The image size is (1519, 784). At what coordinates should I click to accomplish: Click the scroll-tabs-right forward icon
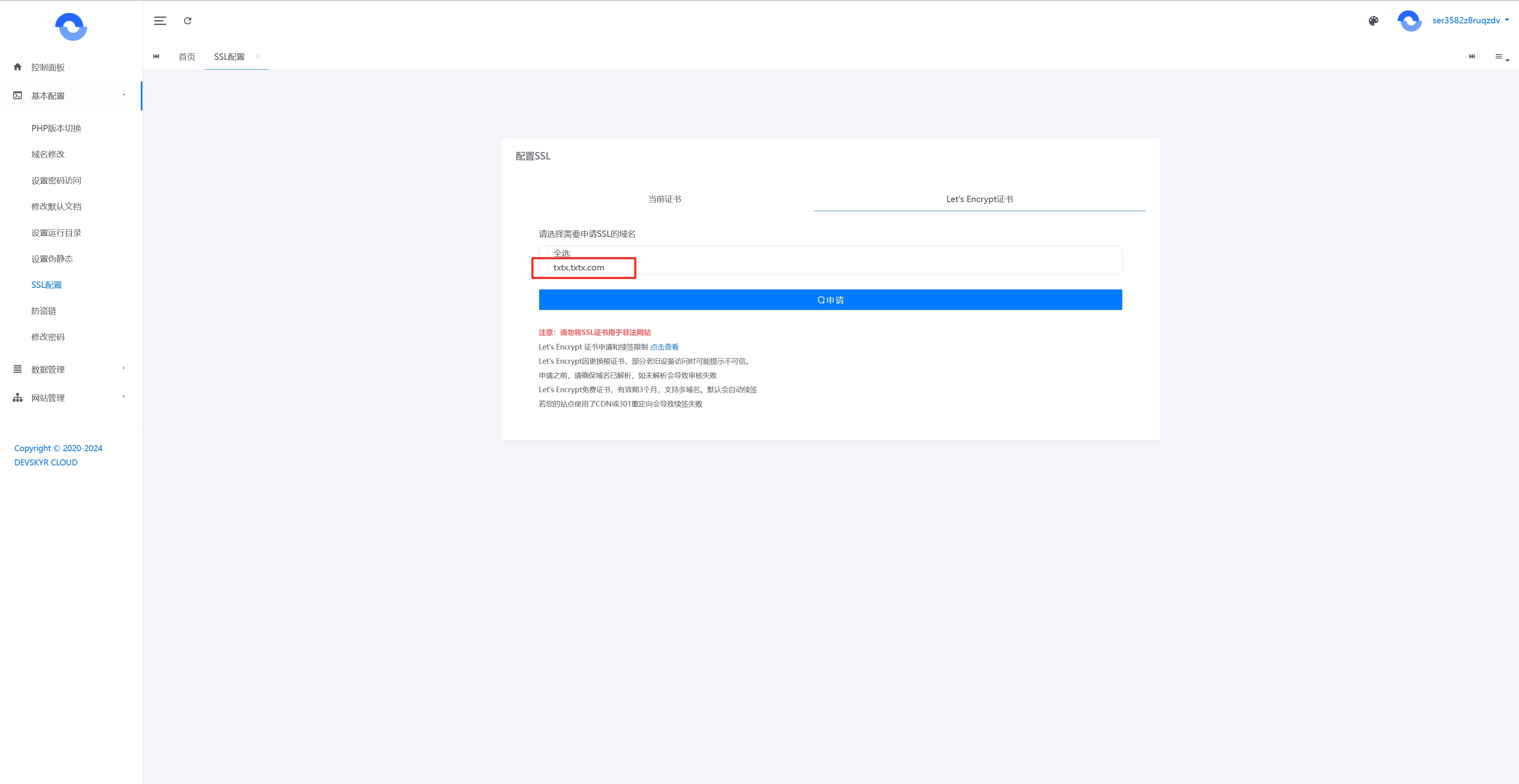point(1472,57)
